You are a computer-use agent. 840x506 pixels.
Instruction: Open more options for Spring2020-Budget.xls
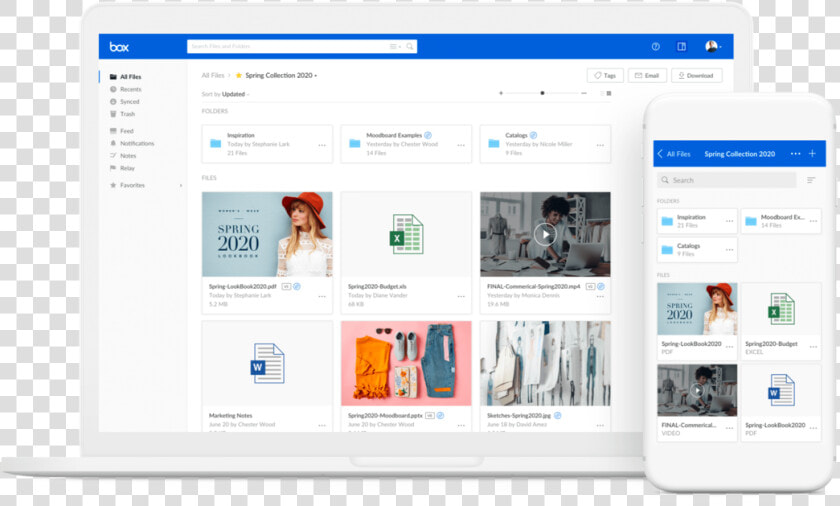tap(461, 296)
